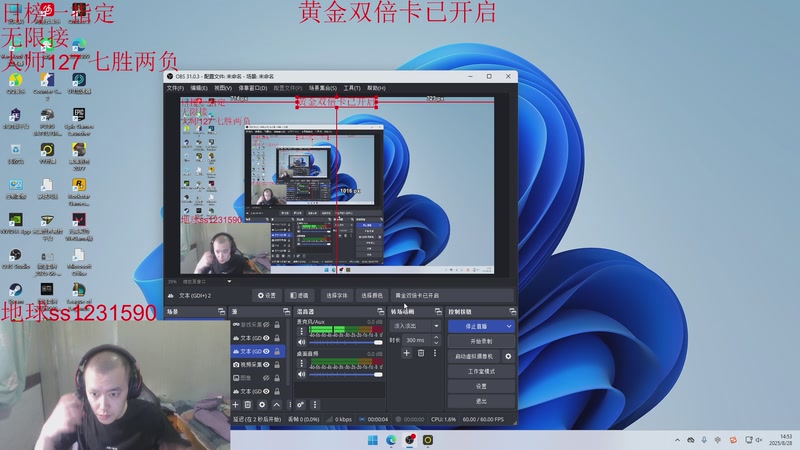Open source properties gear below the sources list

(262, 405)
